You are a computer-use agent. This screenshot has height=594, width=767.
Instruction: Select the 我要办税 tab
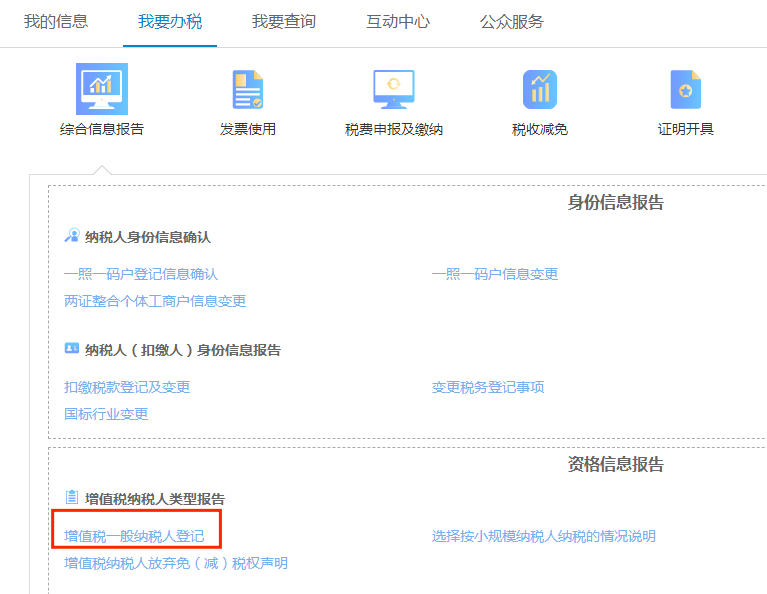170,22
